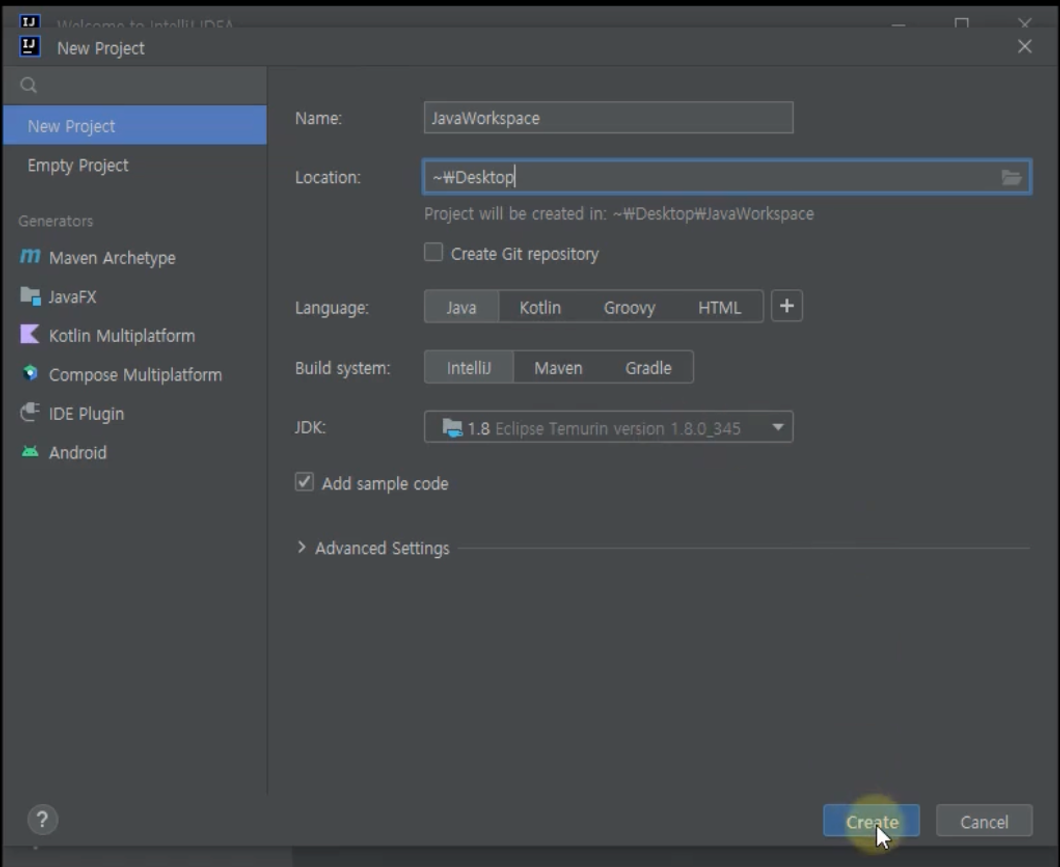Click the Compose Multiplatform icon
The image size is (1060, 867).
point(30,373)
